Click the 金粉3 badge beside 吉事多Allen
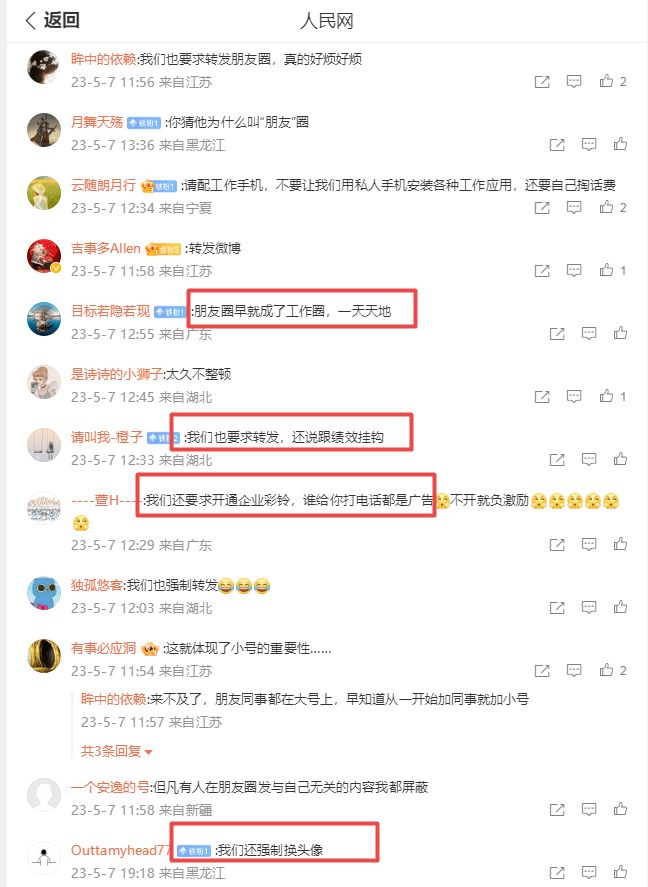The image size is (648, 887). (163, 249)
